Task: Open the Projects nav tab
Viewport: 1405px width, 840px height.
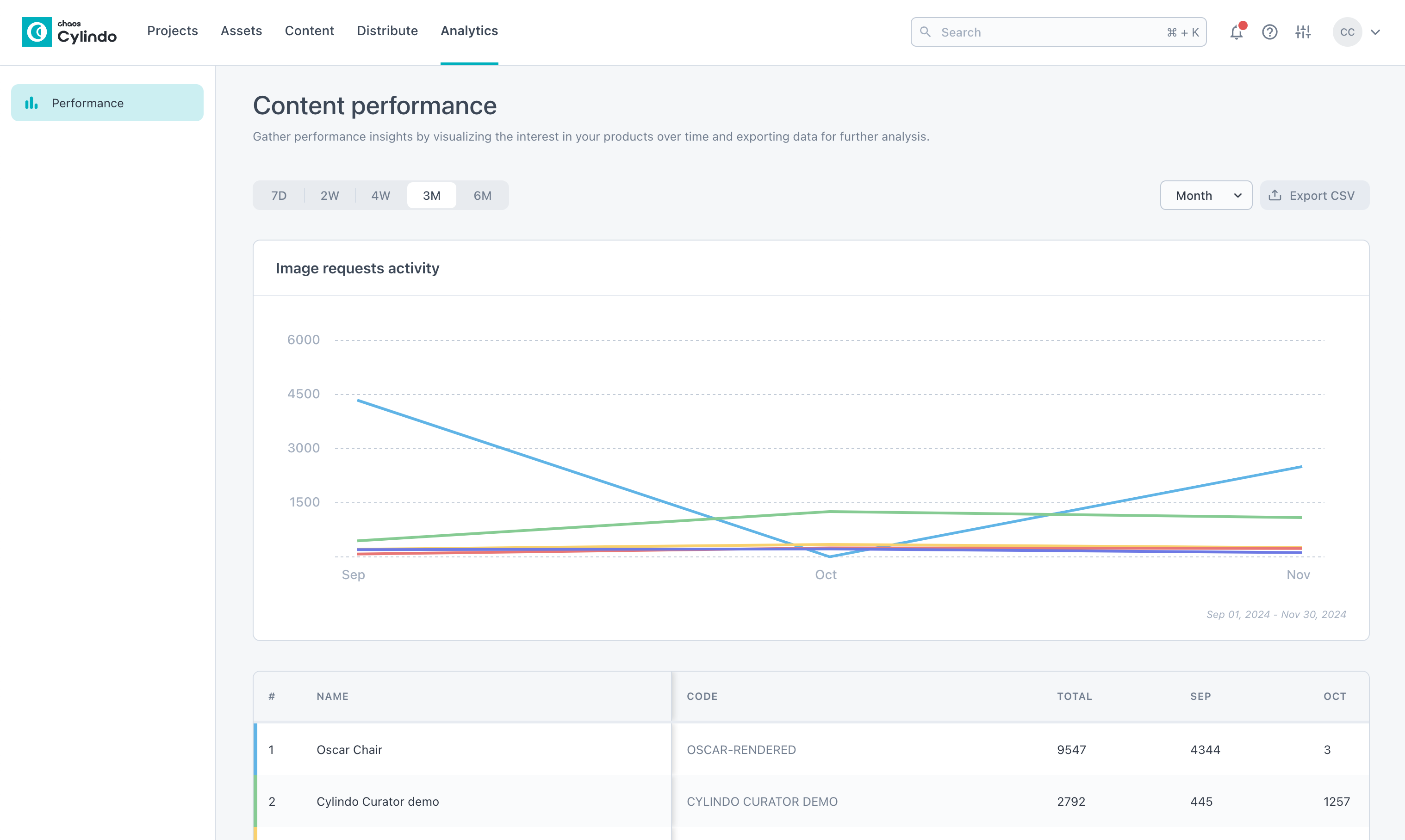Action: point(172,31)
